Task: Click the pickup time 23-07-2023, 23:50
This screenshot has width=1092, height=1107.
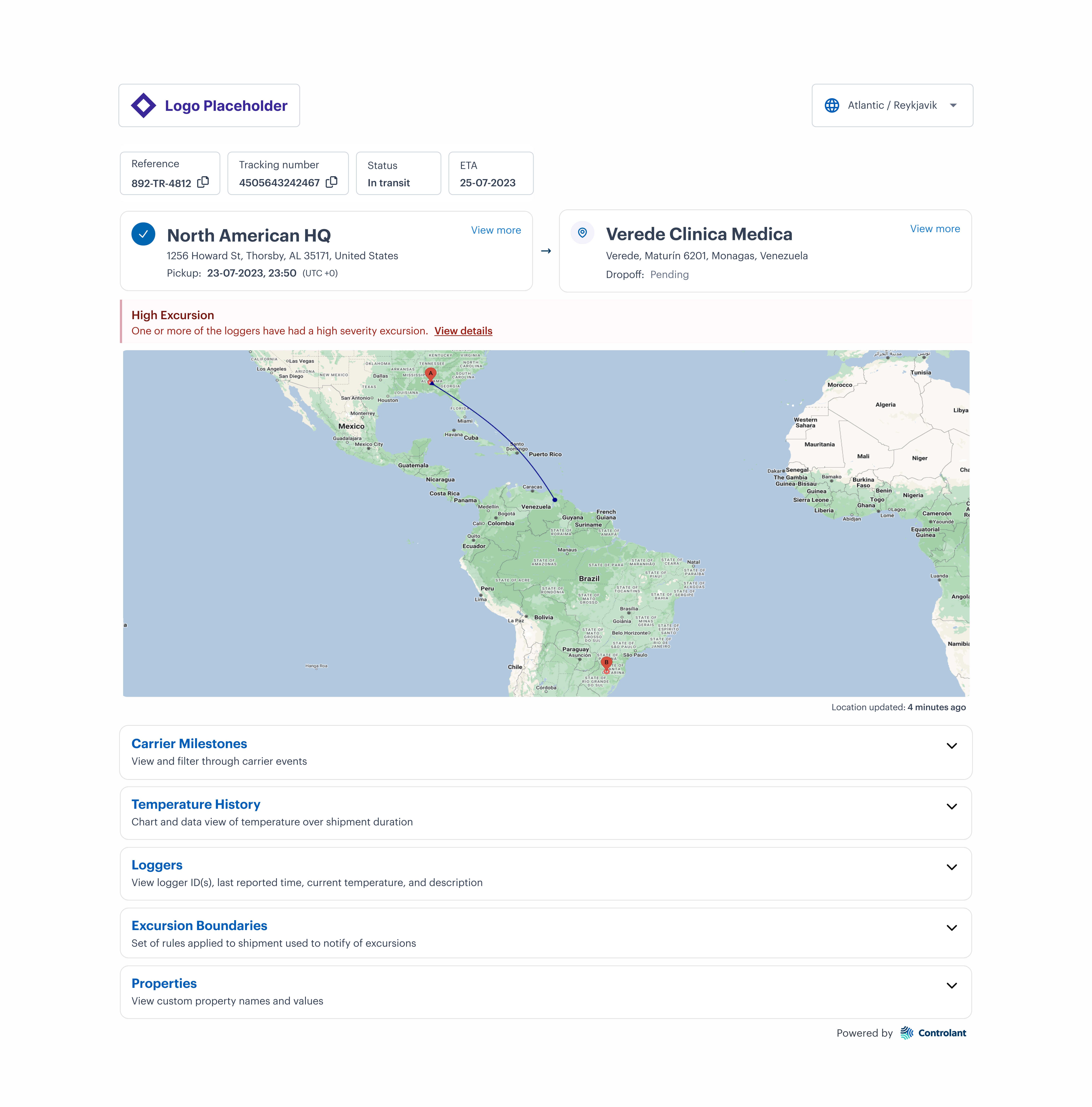Action: point(252,273)
